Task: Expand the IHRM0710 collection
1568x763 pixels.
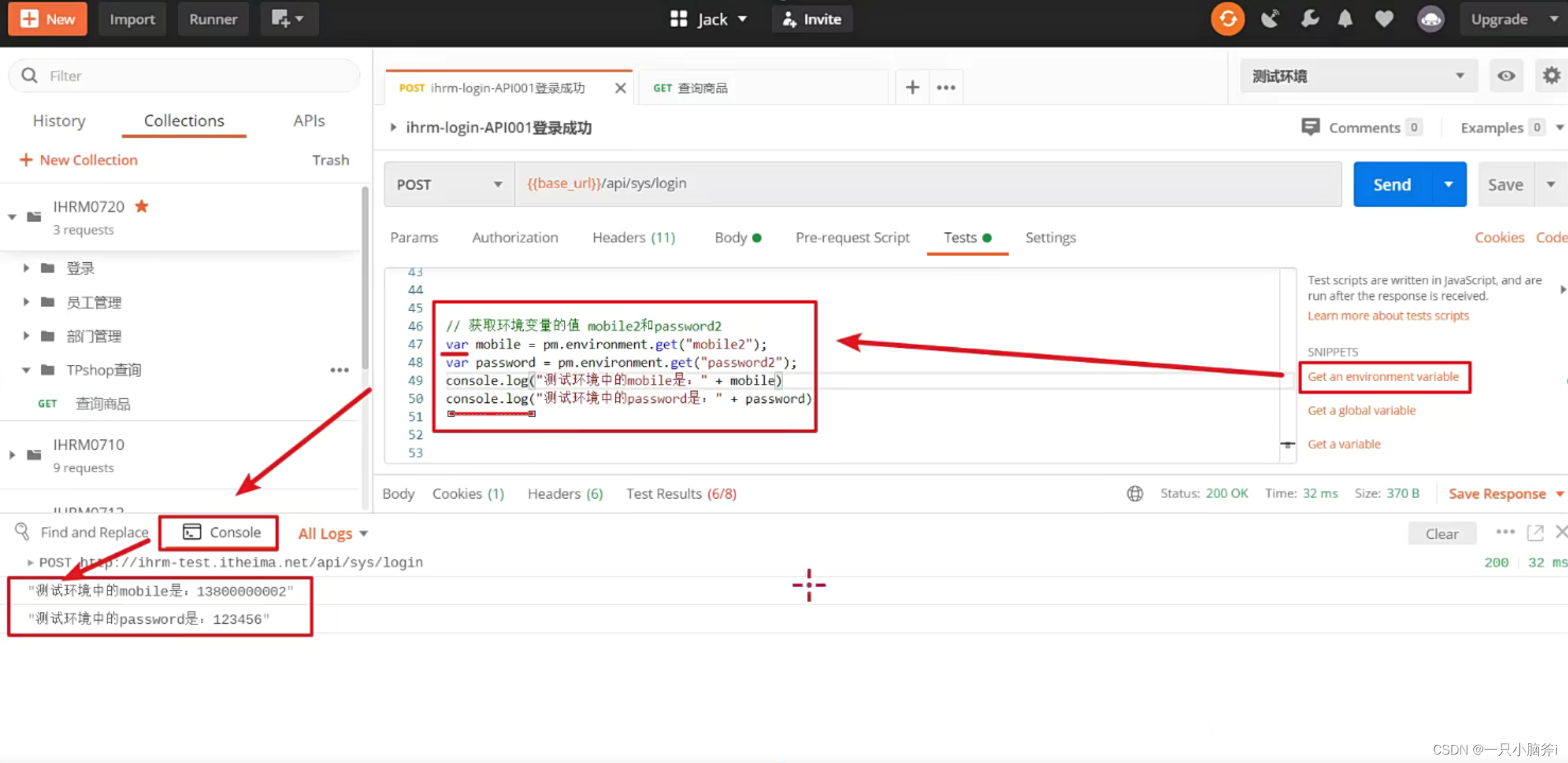Action: 12,455
